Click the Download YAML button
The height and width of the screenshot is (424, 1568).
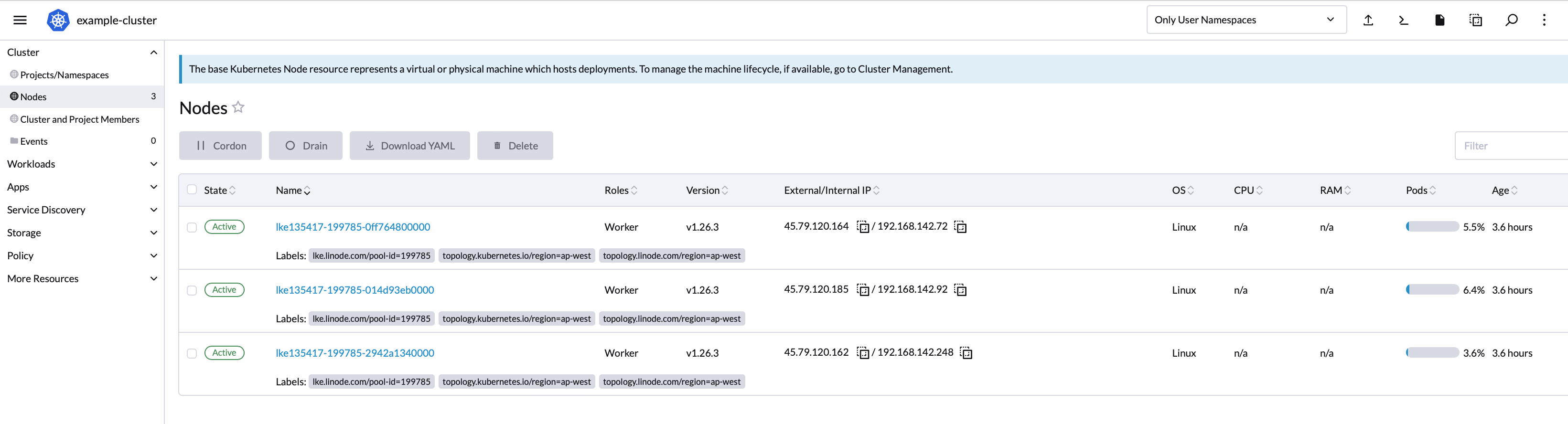[409, 146]
